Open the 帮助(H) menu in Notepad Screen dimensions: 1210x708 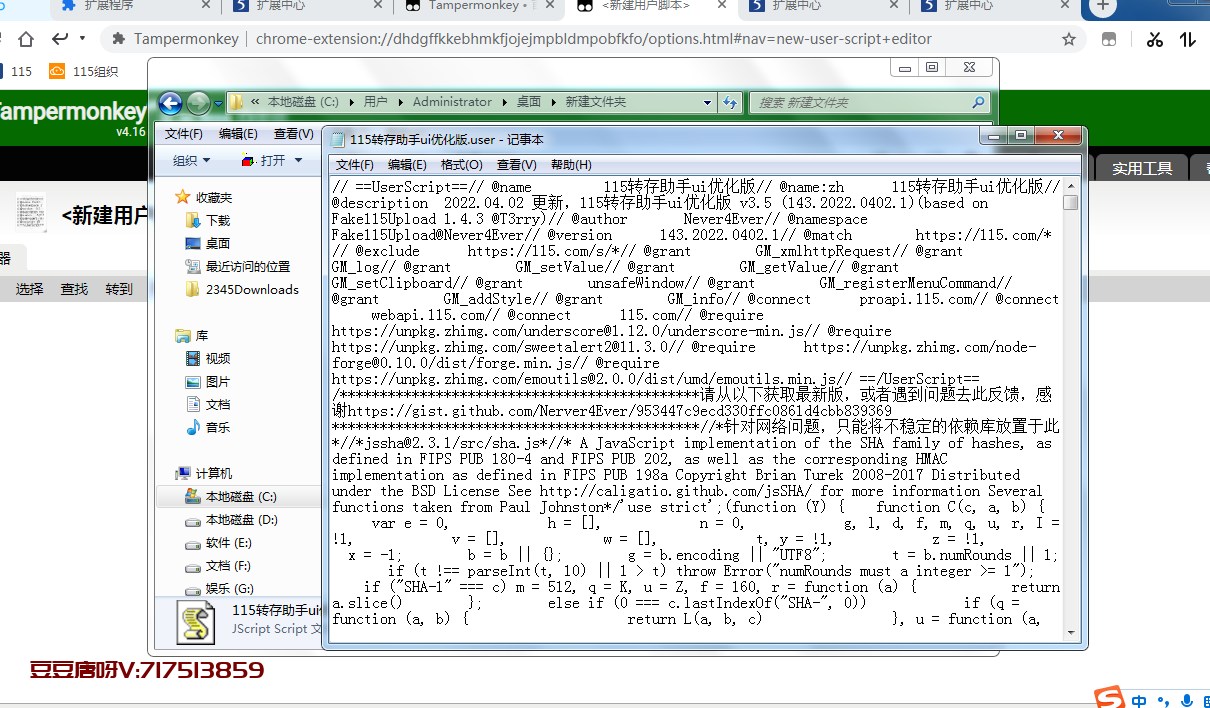pyautogui.click(x=571, y=165)
